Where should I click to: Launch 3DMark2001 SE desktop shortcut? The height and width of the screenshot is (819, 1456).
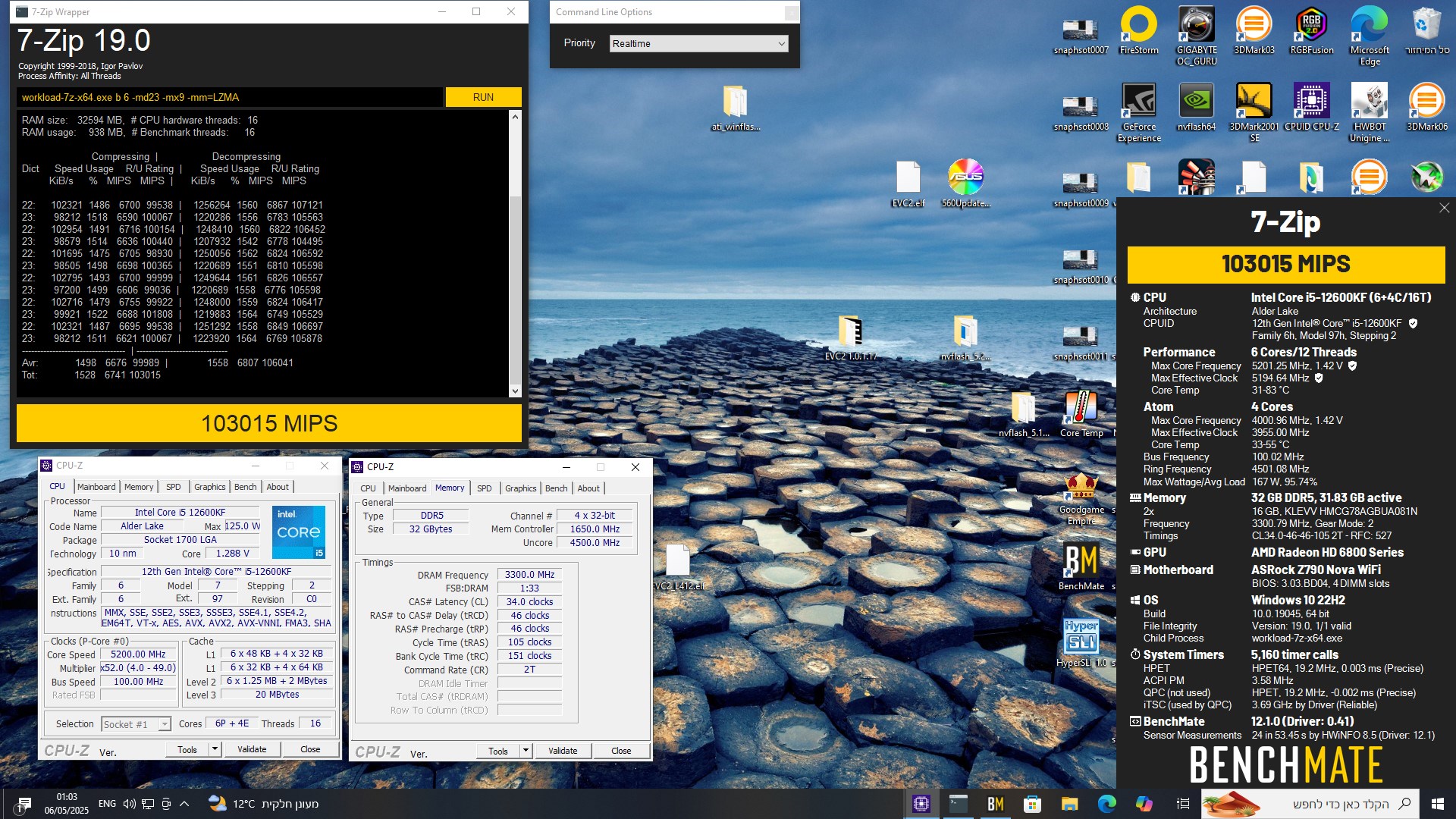coord(1254,111)
